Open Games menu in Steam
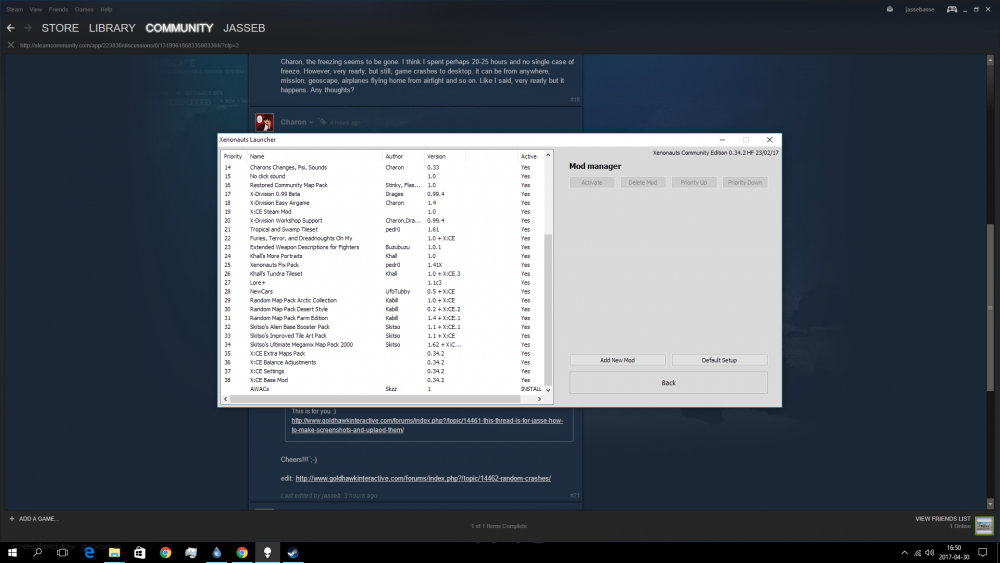The image size is (1000, 563). pos(84,10)
